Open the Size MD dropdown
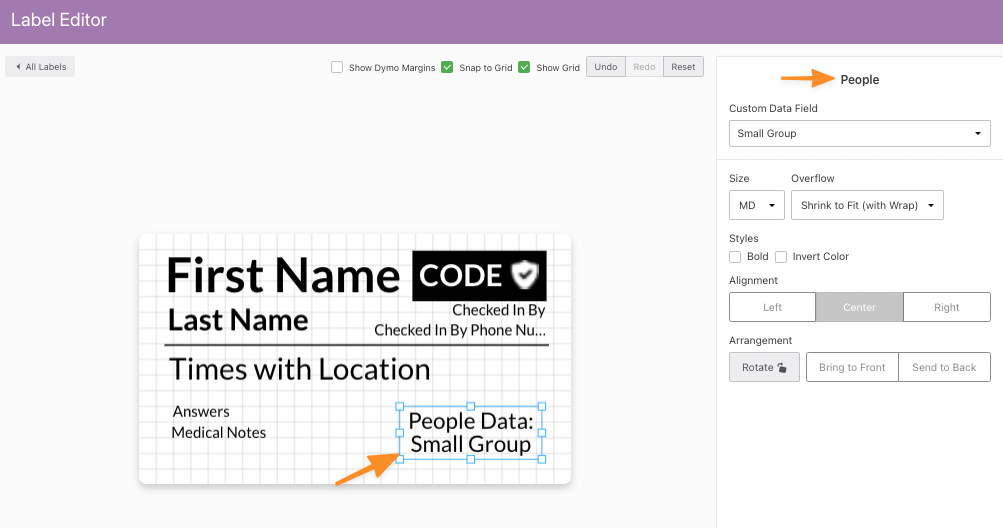The width and height of the screenshot is (1003, 528). pyautogui.click(x=757, y=205)
